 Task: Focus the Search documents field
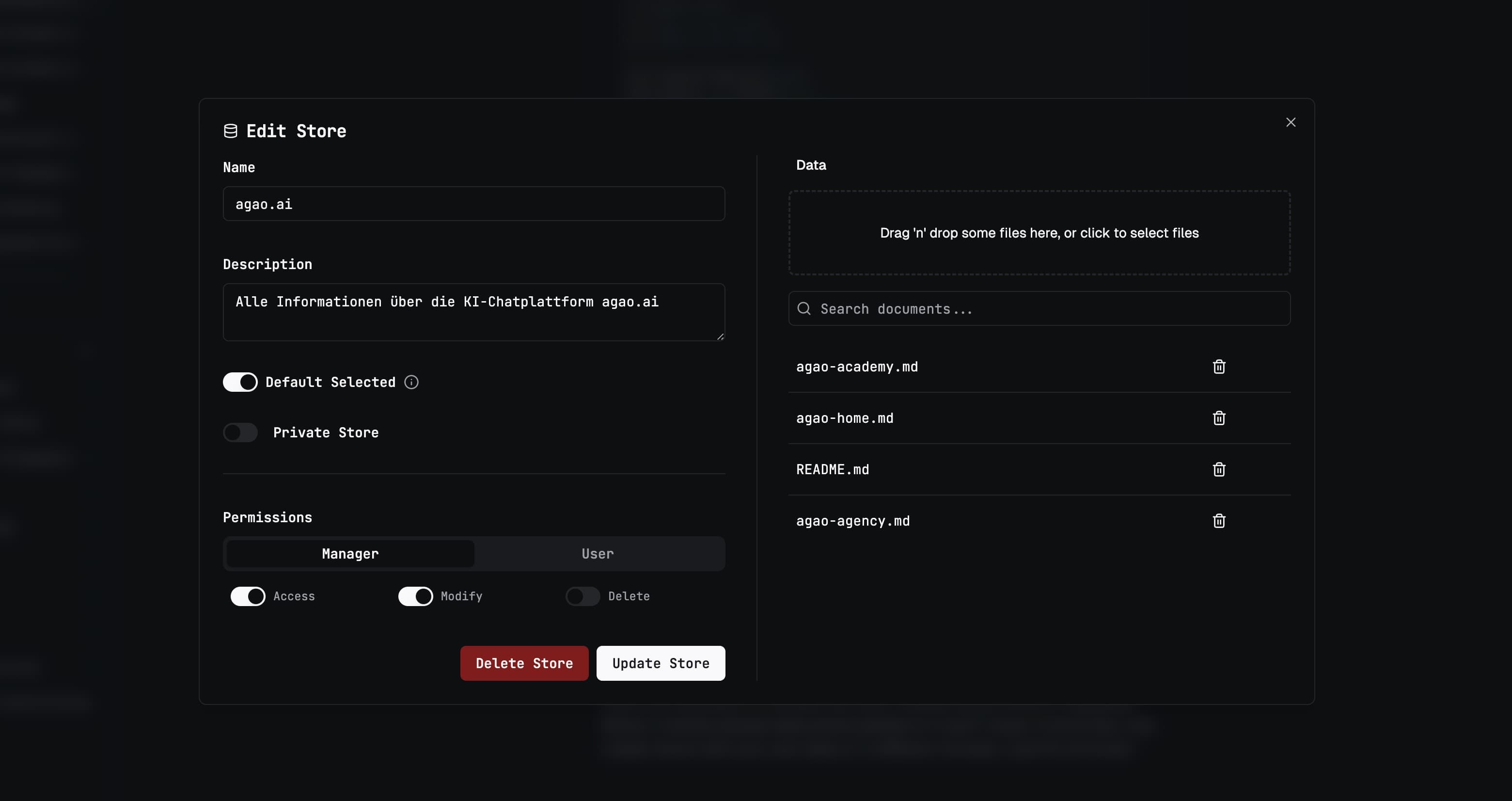(1039, 309)
